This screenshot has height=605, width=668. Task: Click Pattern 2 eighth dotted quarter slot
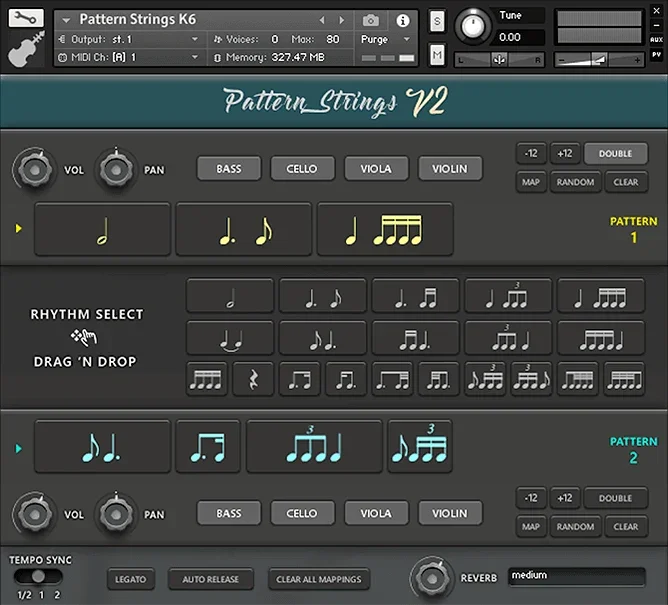(x=102, y=447)
